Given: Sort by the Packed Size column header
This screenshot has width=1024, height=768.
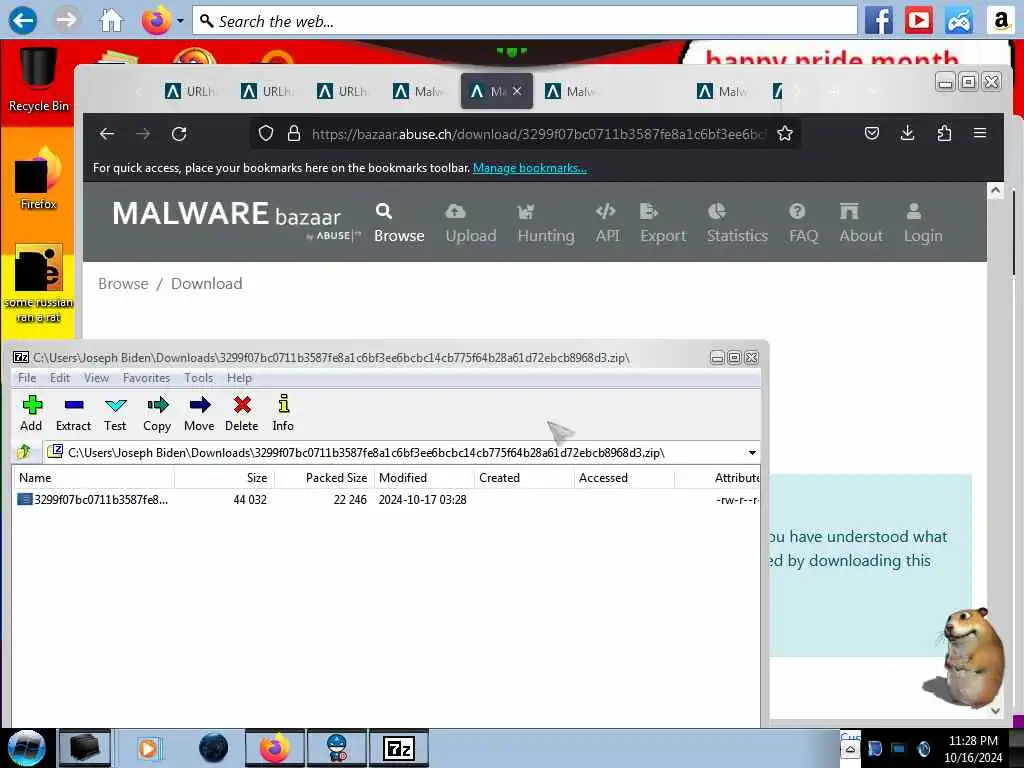Looking at the screenshot, I should pos(325,477).
